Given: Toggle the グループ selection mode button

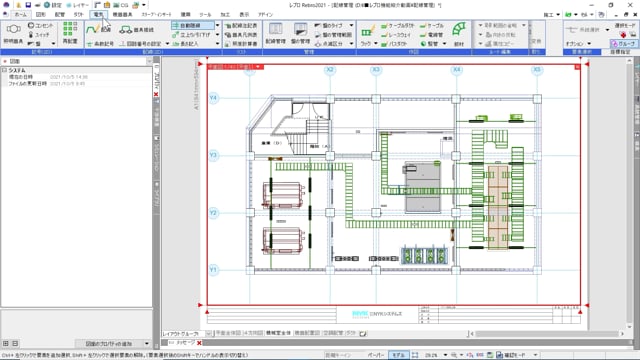Looking at the screenshot, I should click(623, 43).
